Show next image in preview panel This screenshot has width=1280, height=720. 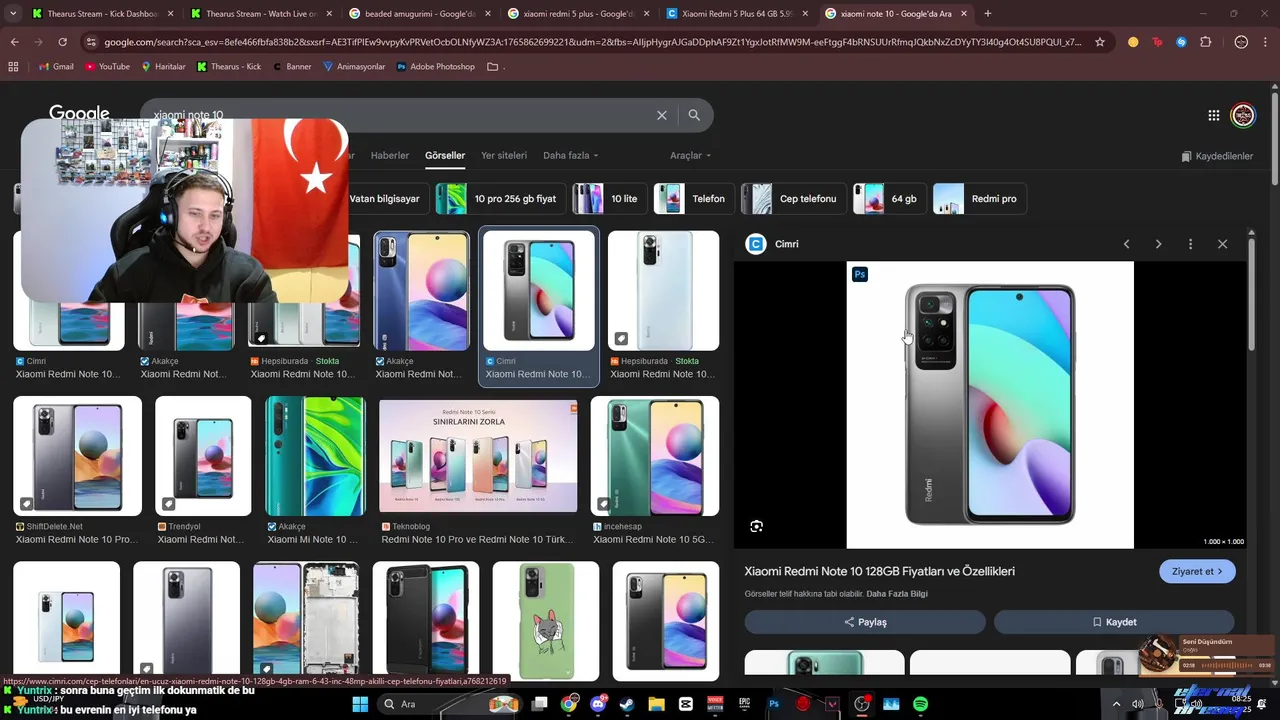pos(1158,244)
